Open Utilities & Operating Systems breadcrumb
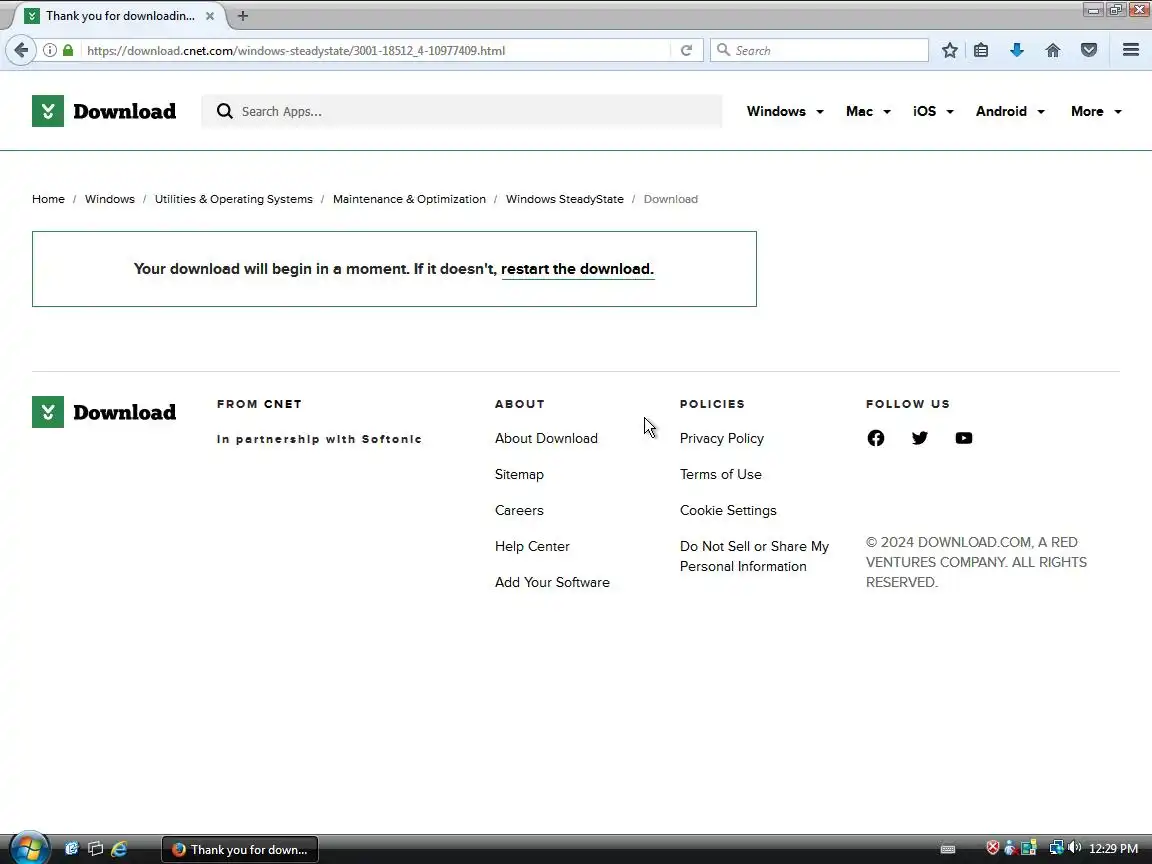 click(234, 199)
